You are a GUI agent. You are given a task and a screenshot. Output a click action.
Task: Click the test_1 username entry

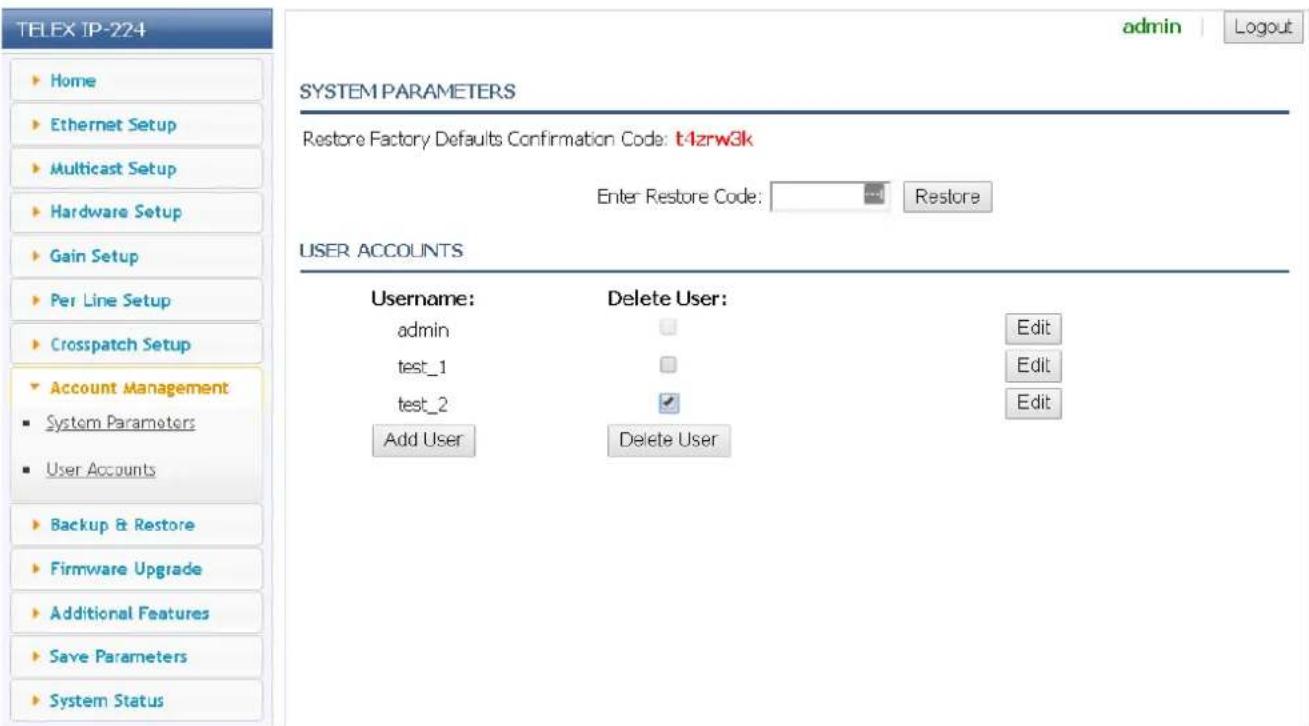421,367
